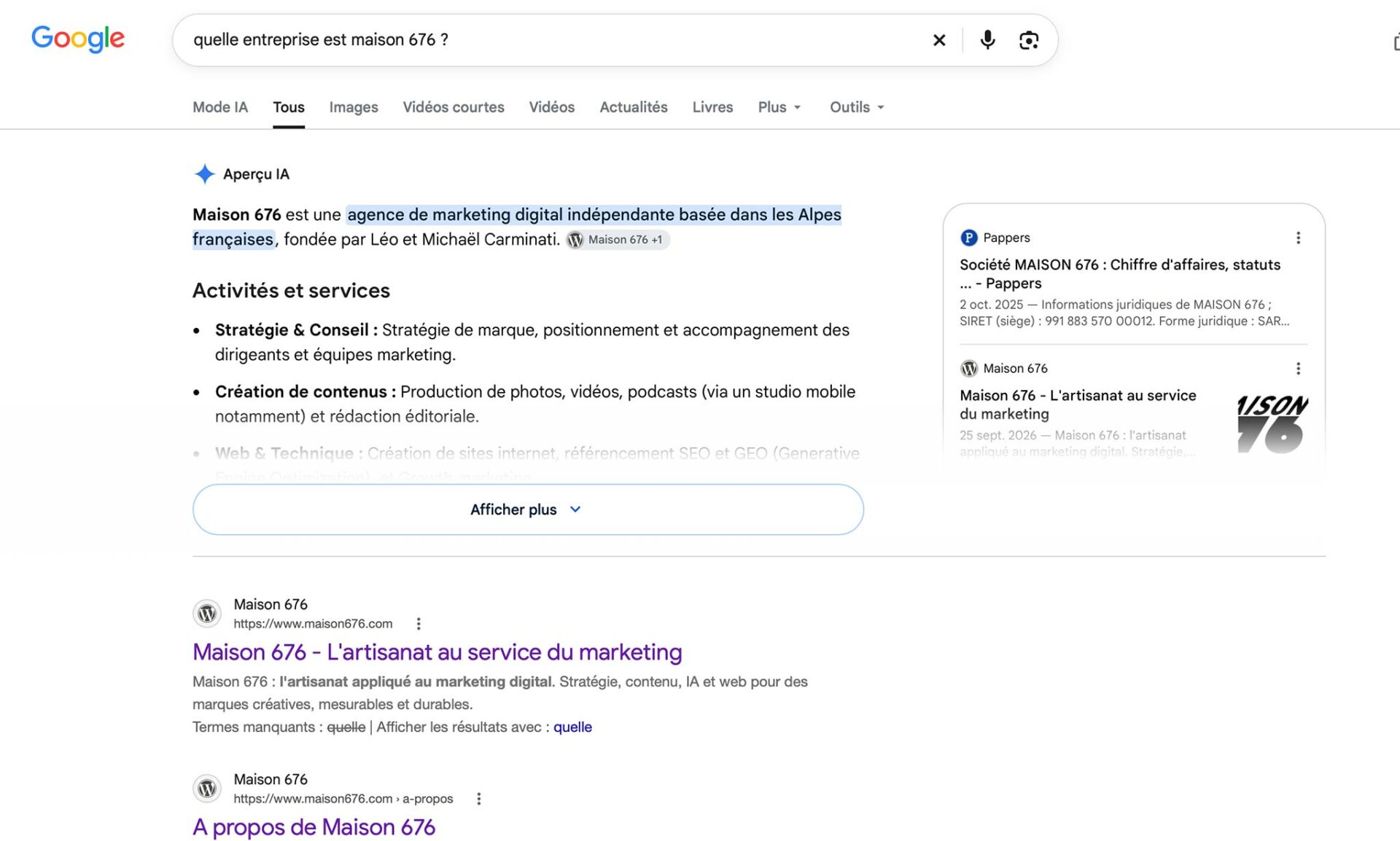Image resolution: width=1400 pixels, height=841 pixels.
Task: Go to the Vidéos tab
Action: pos(552,107)
